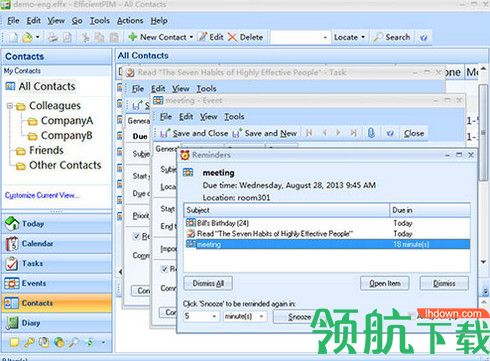Click the green sync icon in bottom strip

[89, 342]
